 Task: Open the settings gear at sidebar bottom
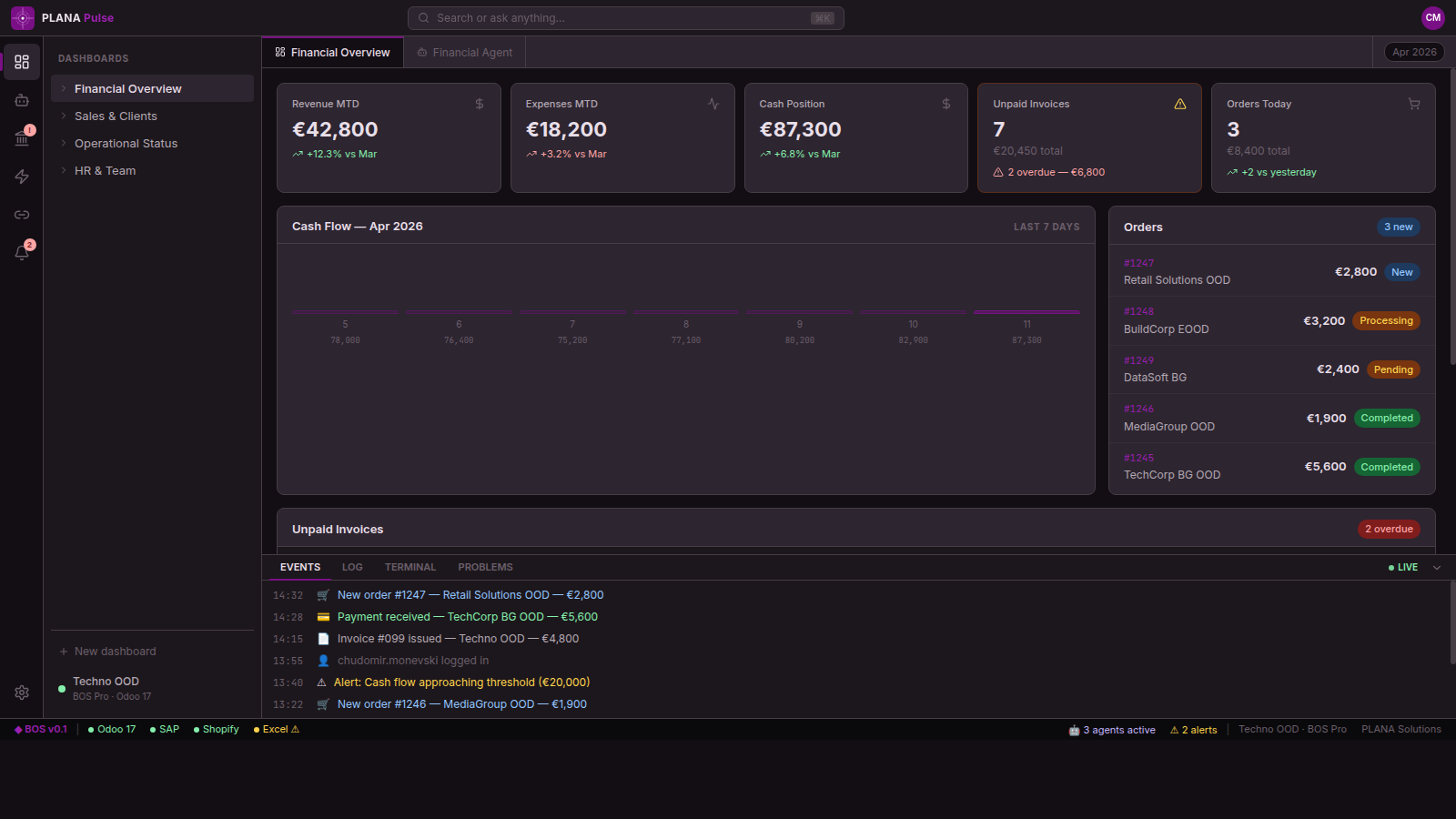pyautogui.click(x=22, y=693)
